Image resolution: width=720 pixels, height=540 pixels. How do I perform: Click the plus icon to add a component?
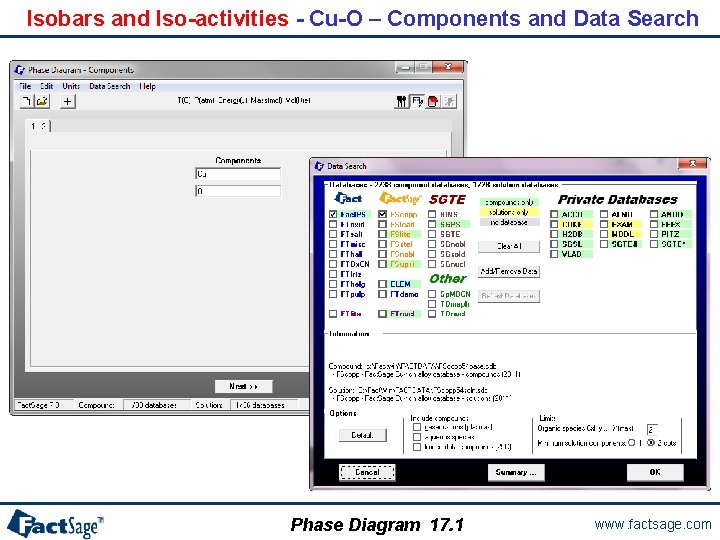coord(68,101)
